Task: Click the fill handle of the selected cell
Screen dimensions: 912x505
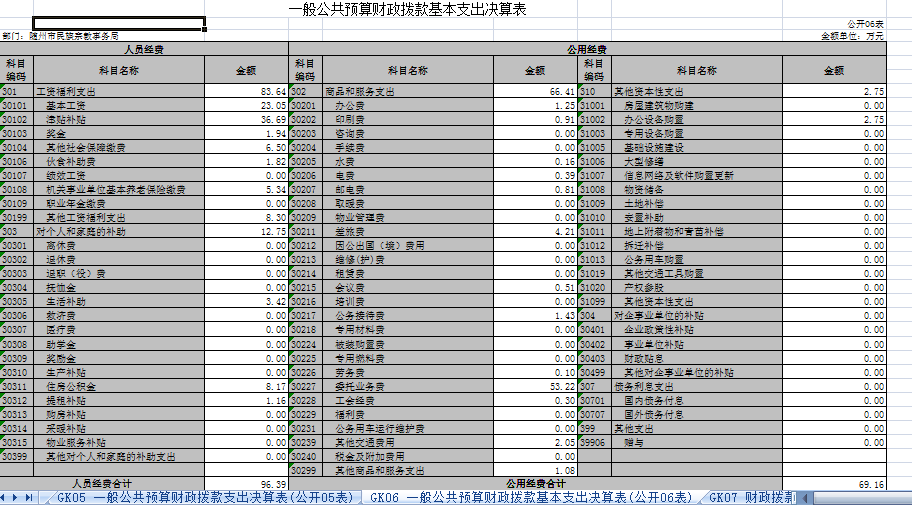Action: click(205, 29)
